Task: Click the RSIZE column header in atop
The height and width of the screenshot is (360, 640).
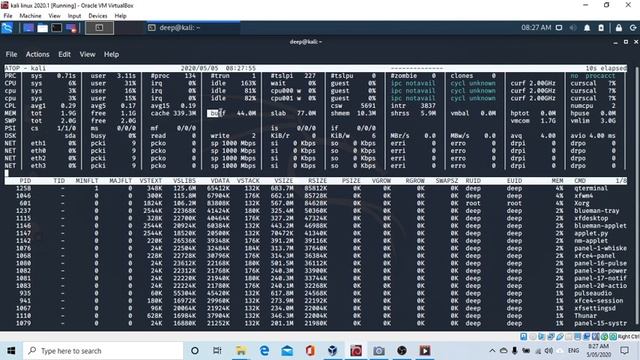Action: coord(317,181)
